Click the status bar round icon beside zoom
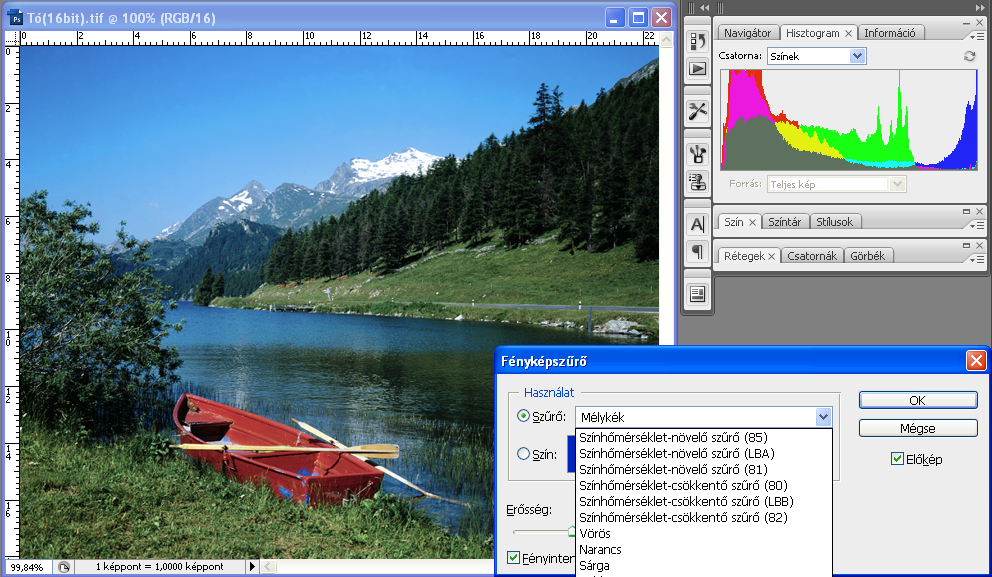992x577 pixels. pyautogui.click(x=64, y=567)
